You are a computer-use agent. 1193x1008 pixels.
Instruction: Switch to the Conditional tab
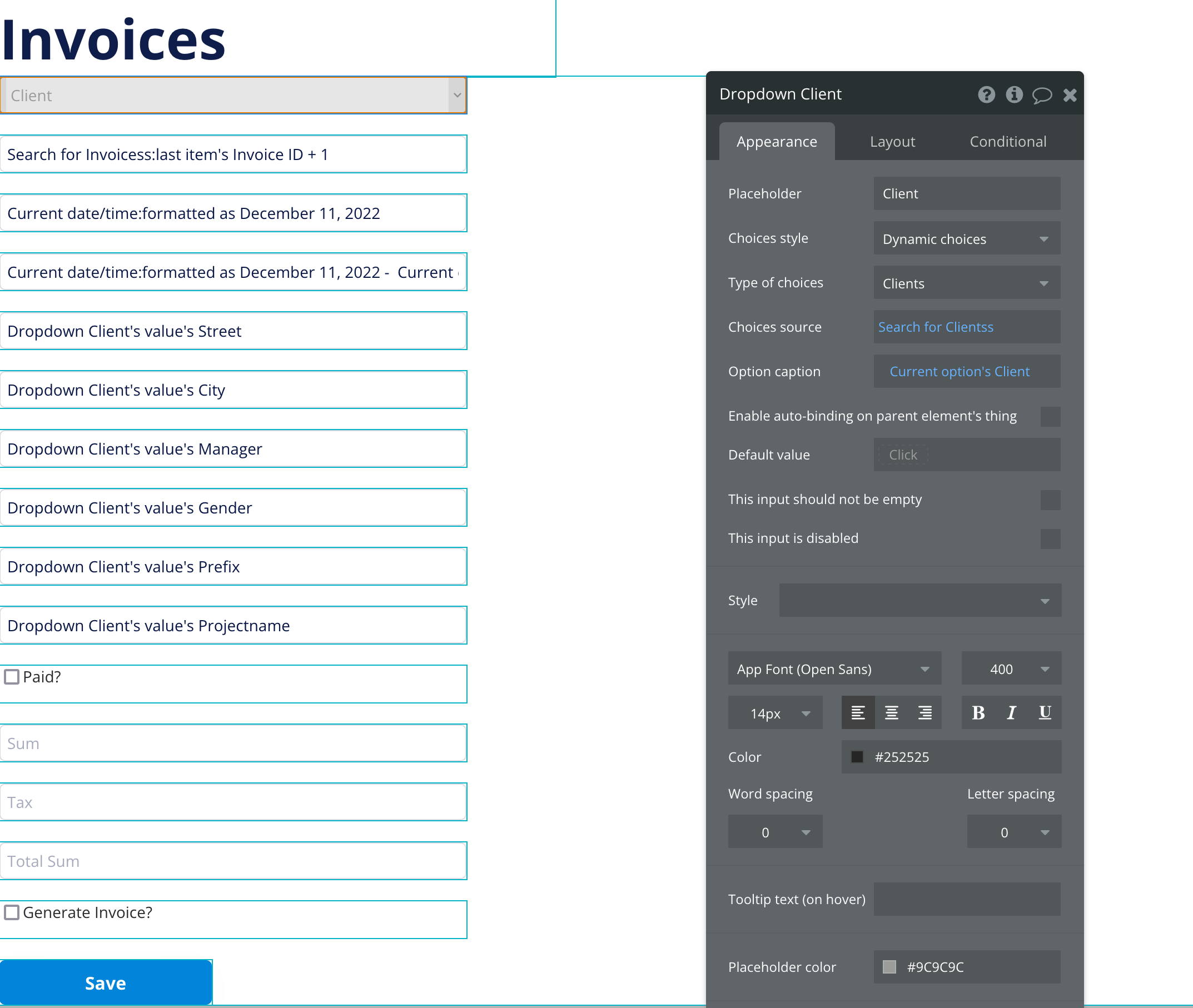pyautogui.click(x=1008, y=141)
